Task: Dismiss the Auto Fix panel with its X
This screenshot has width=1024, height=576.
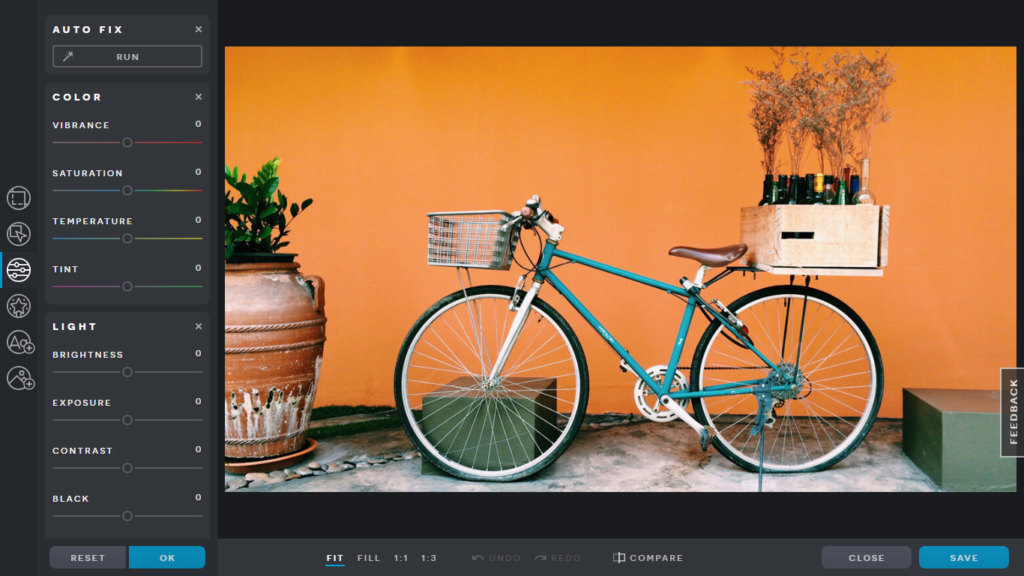Action: (x=198, y=29)
